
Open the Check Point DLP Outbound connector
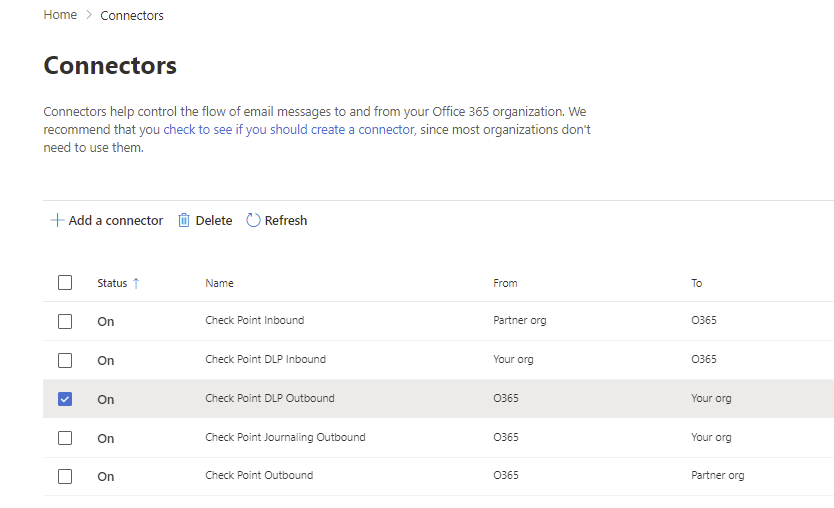pos(270,398)
